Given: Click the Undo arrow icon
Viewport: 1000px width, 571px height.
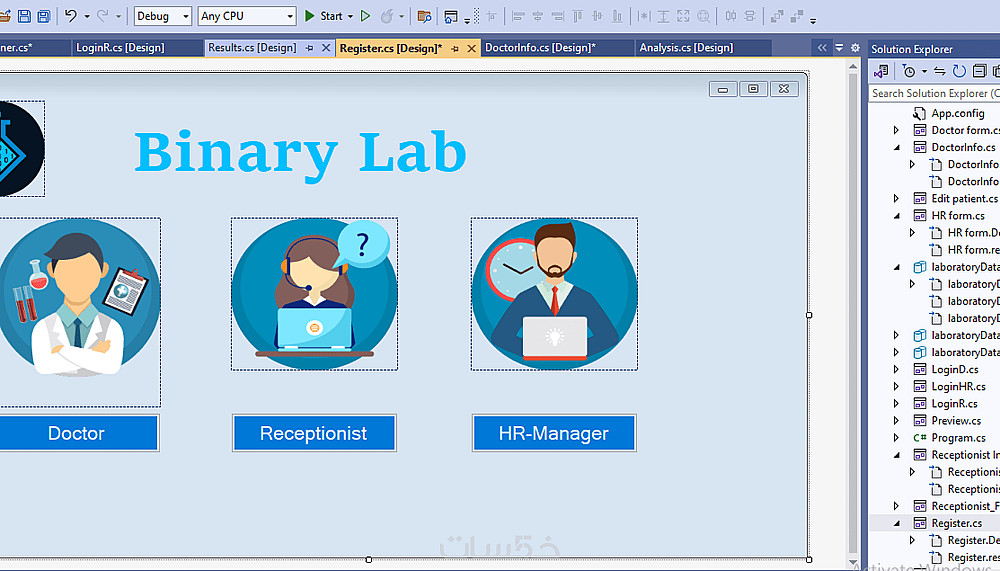Looking at the screenshot, I should click(x=71, y=16).
